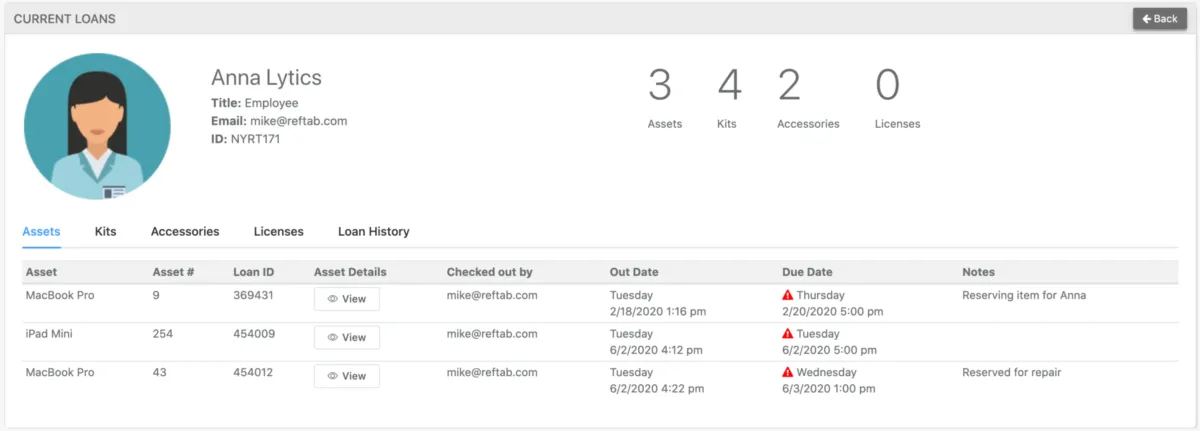Click Anna Lytics profile avatar
The width and height of the screenshot is (1200, 431).
[96, 126]
